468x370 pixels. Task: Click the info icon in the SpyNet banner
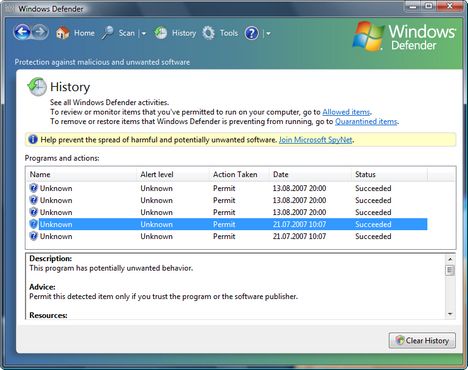(33, 139)
